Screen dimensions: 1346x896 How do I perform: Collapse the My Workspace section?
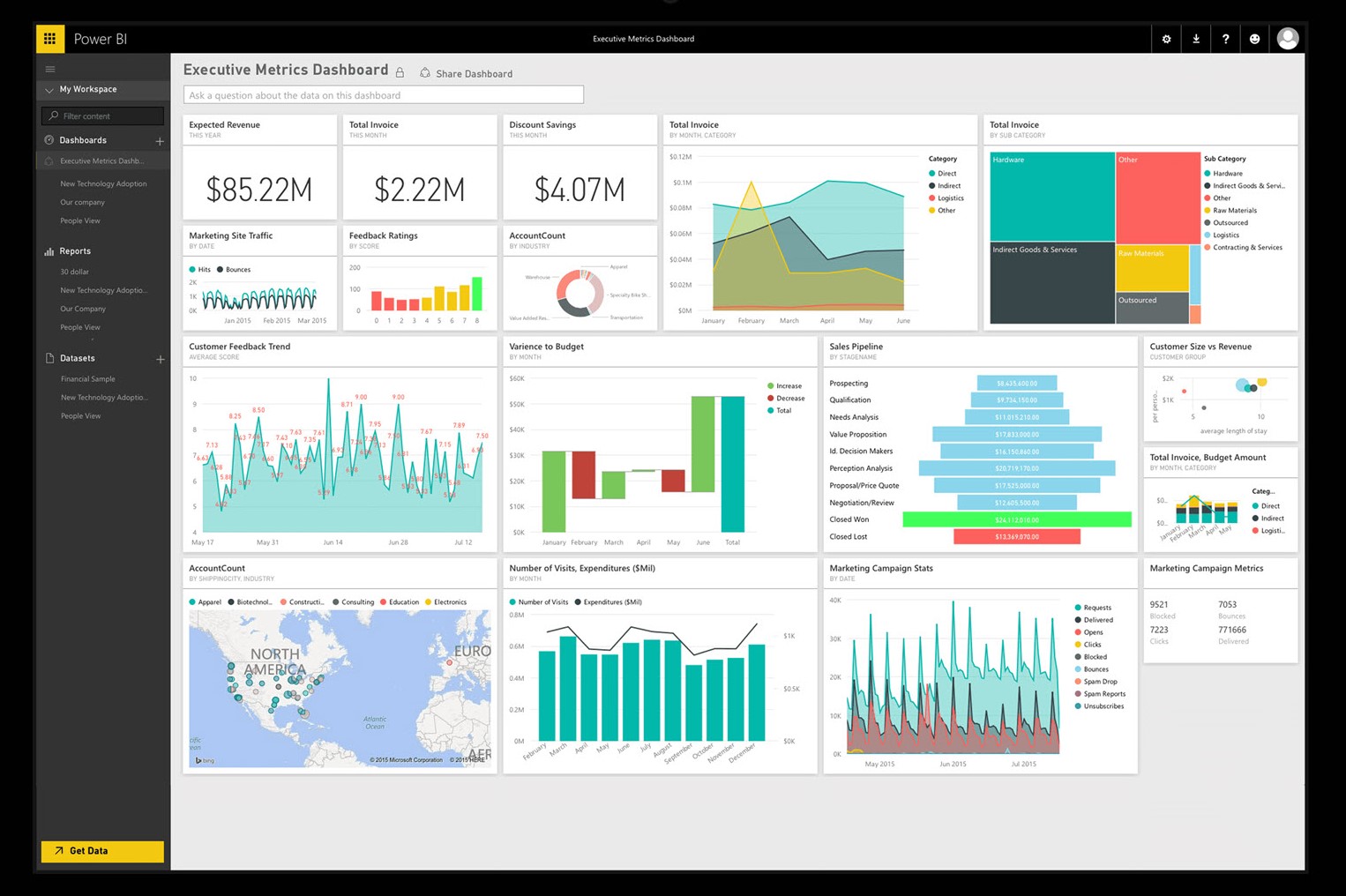(49, 89)
